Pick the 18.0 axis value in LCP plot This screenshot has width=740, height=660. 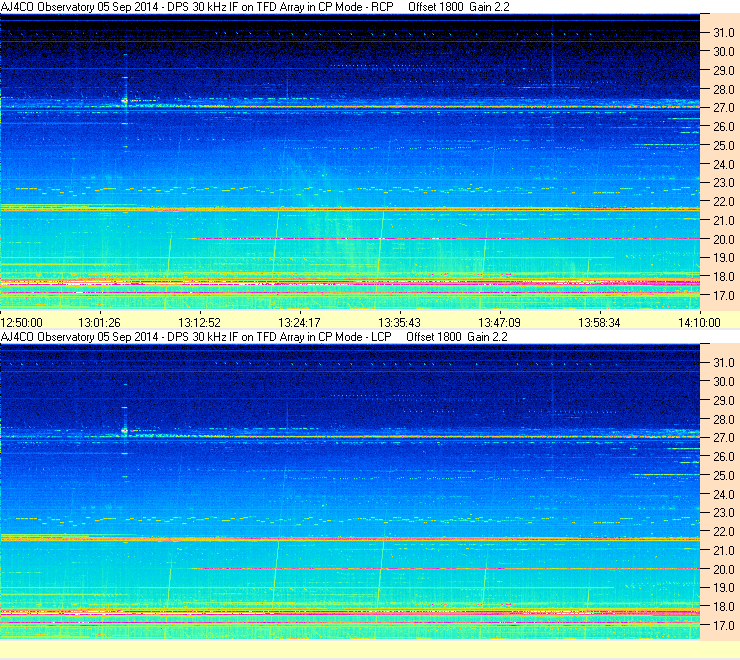click(x=724, y=607)
